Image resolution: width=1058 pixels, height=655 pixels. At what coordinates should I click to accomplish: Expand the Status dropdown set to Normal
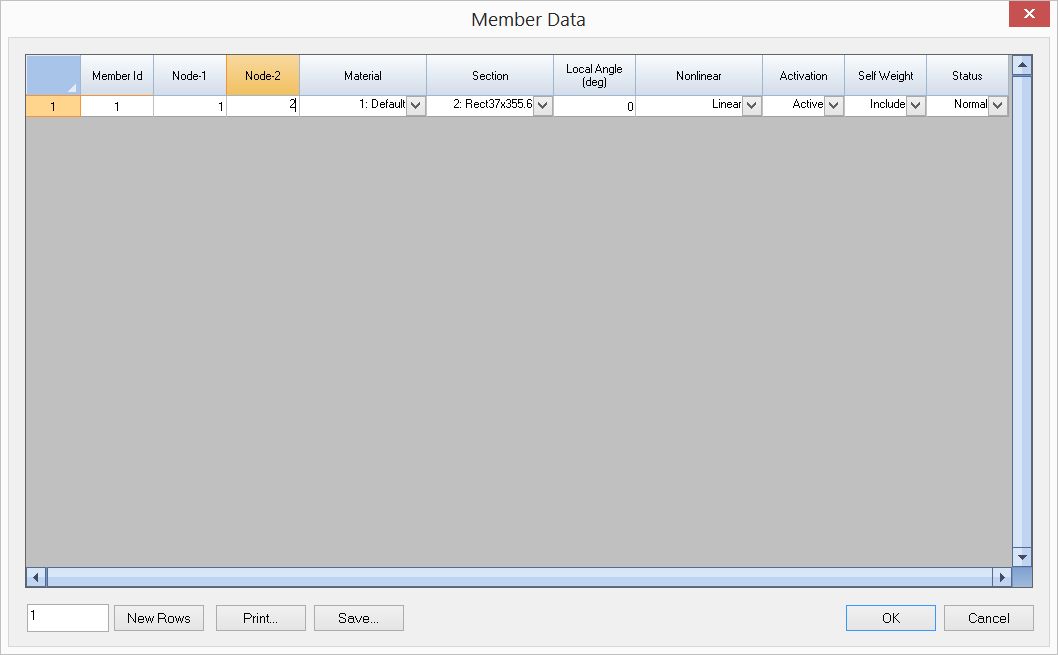point(998,105)
